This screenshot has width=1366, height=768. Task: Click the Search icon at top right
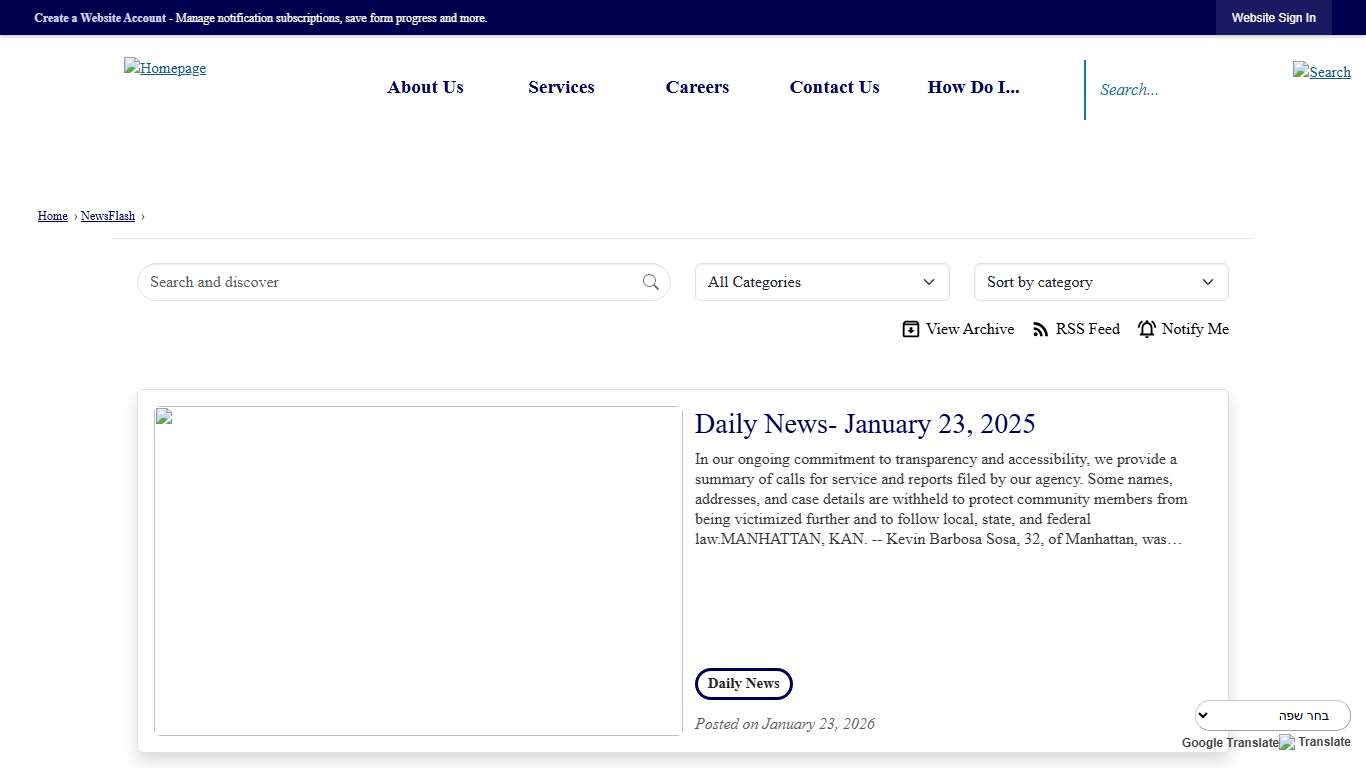[x=1321, y=72]
